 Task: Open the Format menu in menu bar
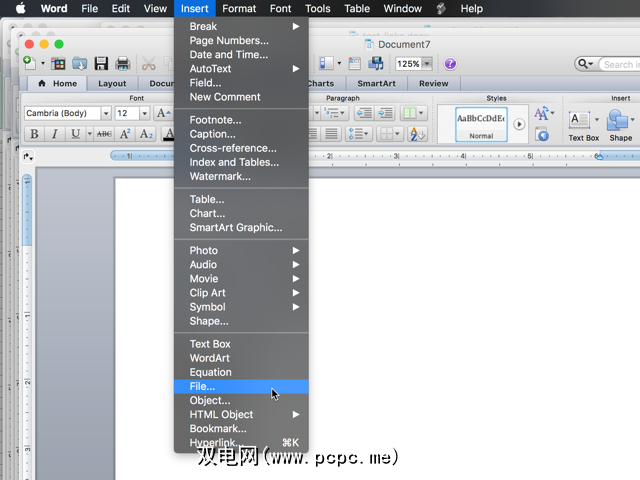[x=239, y=9]
